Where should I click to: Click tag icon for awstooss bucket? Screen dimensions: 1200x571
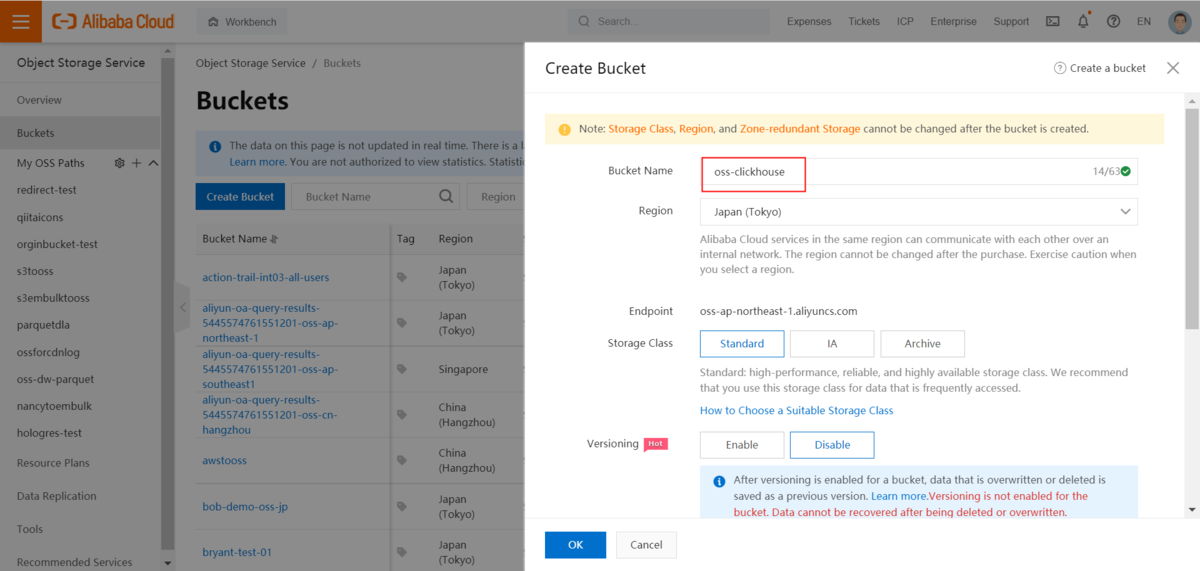tap(402, 461)
